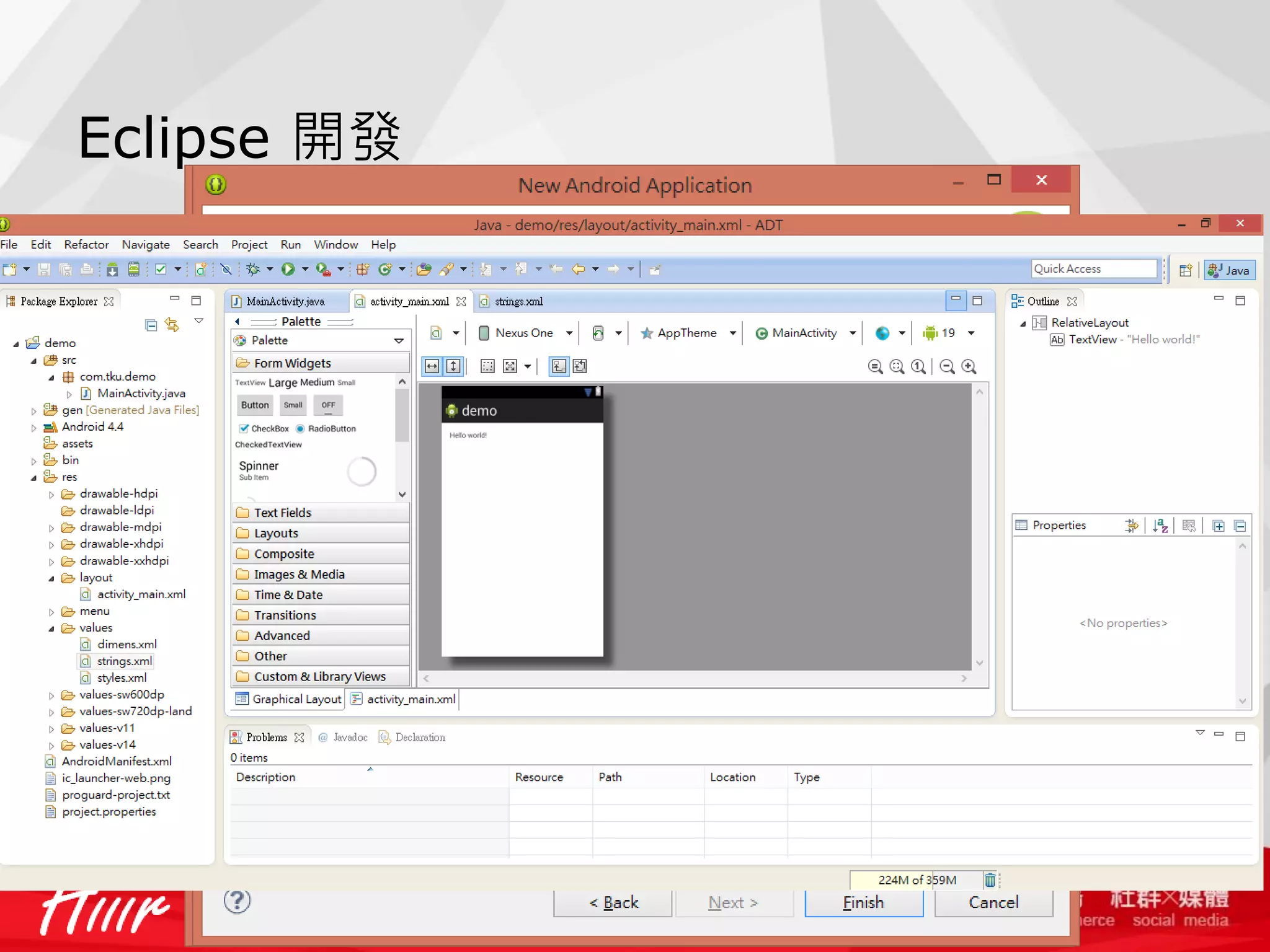
Task: Switch to the strings.xml editor tab
Action: pos(512,301)
